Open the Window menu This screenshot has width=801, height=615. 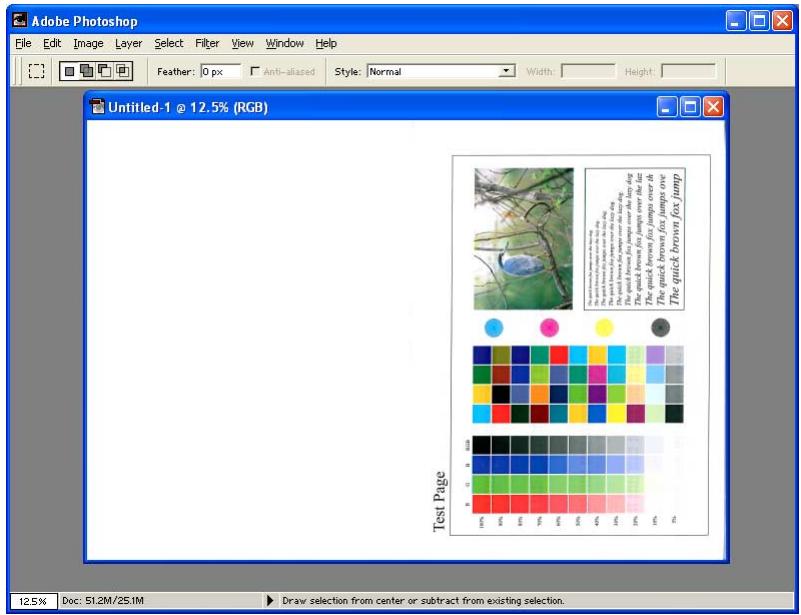click(x=285, y=43)
